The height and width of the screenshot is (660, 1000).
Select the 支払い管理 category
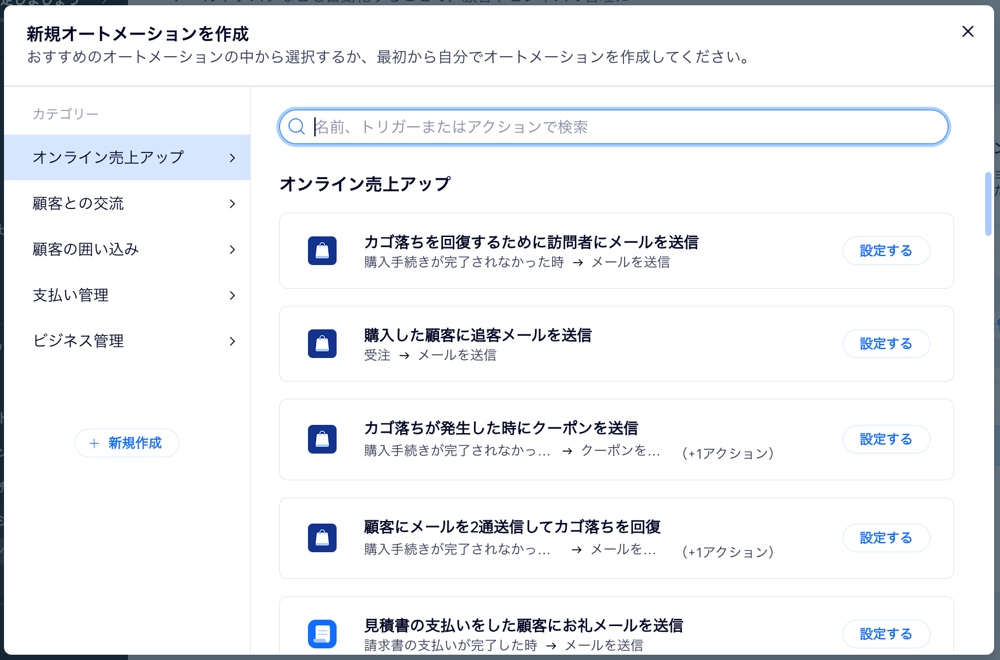(x=127, y=295)
